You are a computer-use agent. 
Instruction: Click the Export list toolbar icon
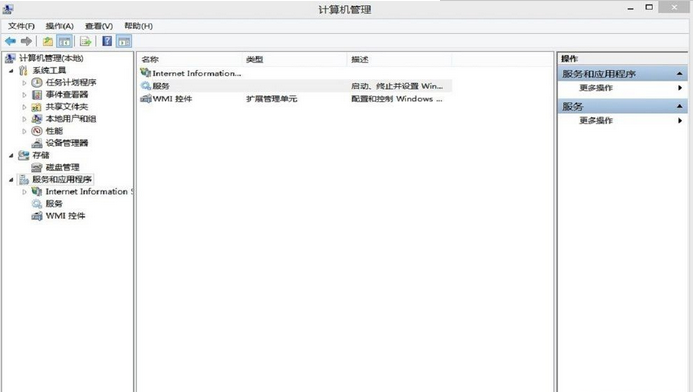[x=86, y=42]
